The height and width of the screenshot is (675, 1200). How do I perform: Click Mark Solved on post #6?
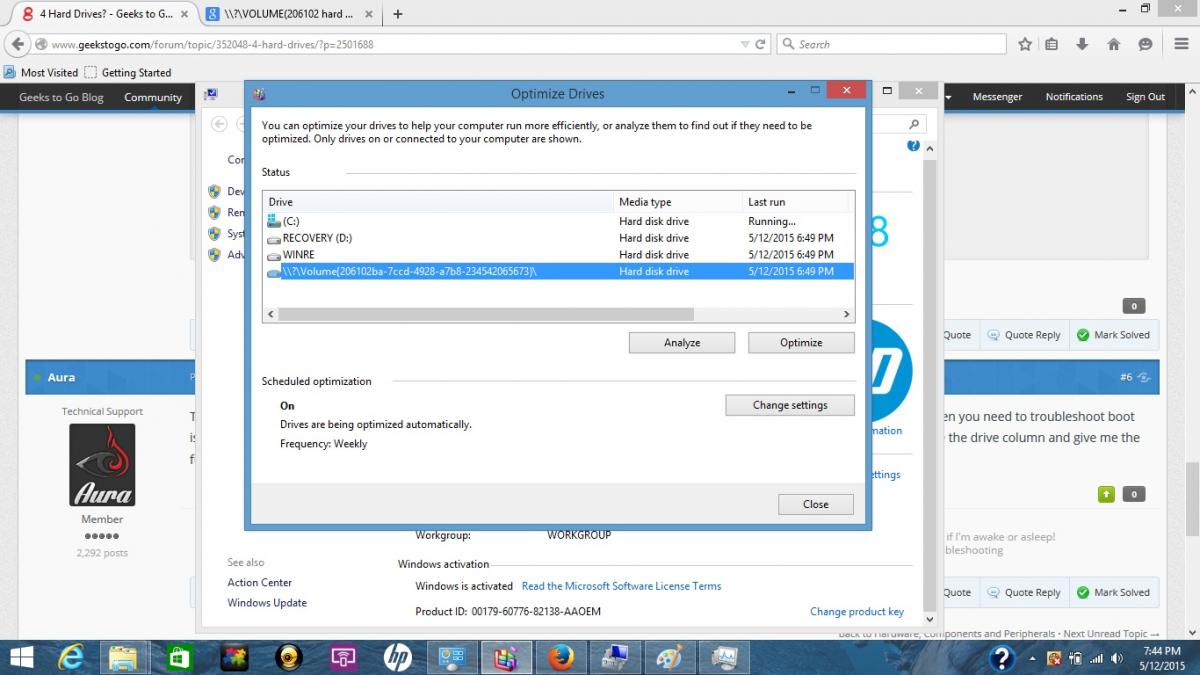tap(1114, 592)
